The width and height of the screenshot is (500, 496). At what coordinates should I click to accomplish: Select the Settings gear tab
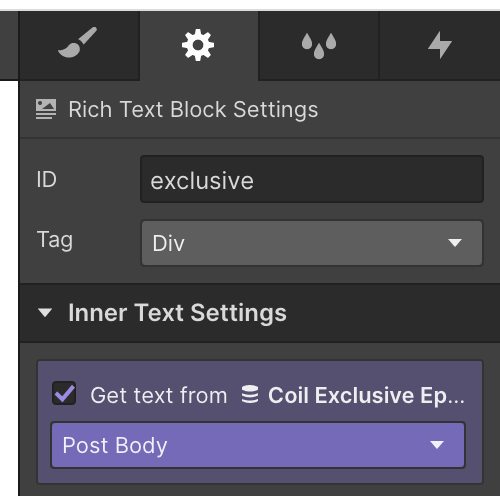[x=198, y=45]
